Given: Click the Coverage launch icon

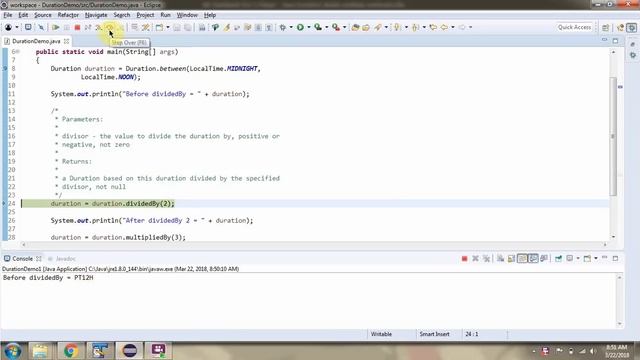Looking at the screenshot, I should [318, 27].
